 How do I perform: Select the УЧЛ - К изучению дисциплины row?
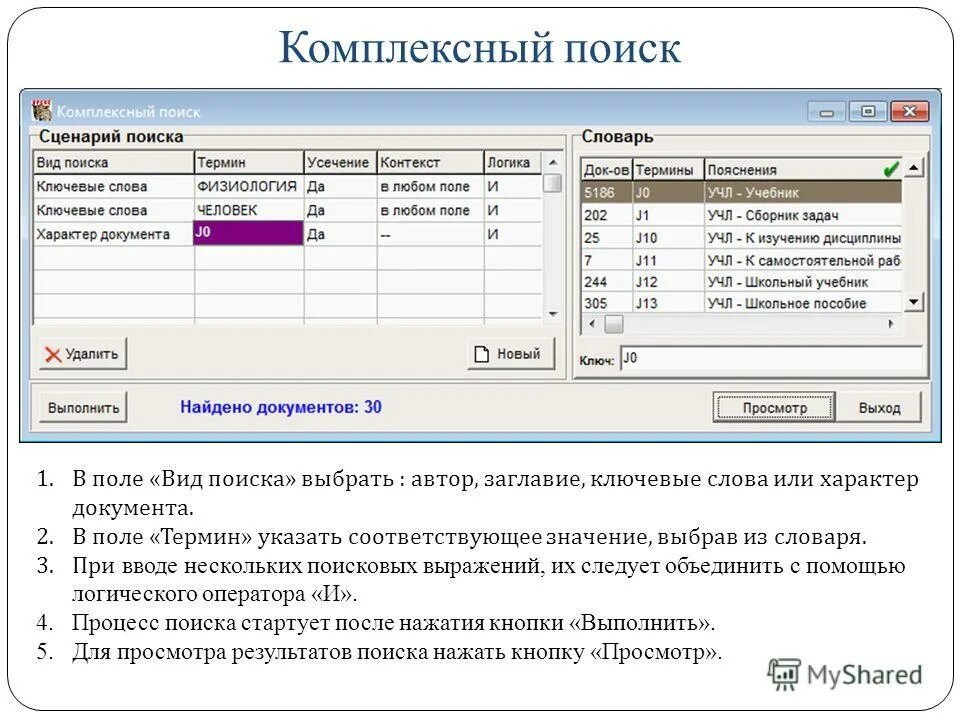[x=741, y=238]
